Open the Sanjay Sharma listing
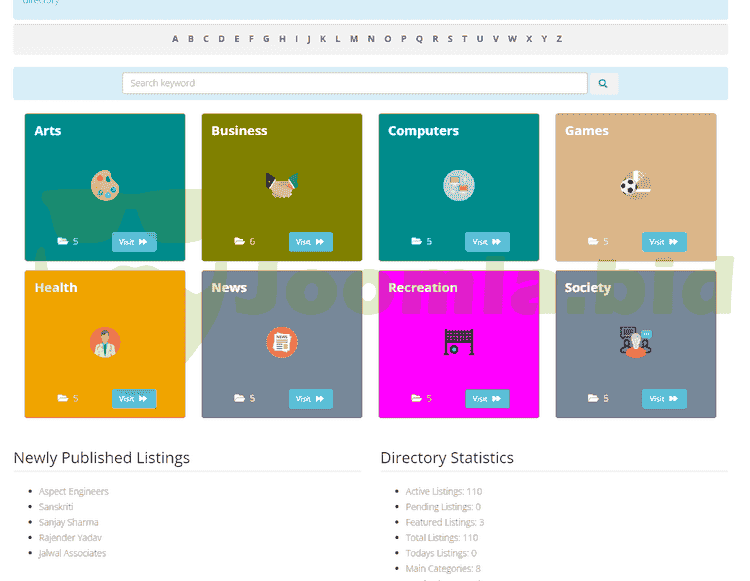 pyautogui.click(x=69, y=522)
